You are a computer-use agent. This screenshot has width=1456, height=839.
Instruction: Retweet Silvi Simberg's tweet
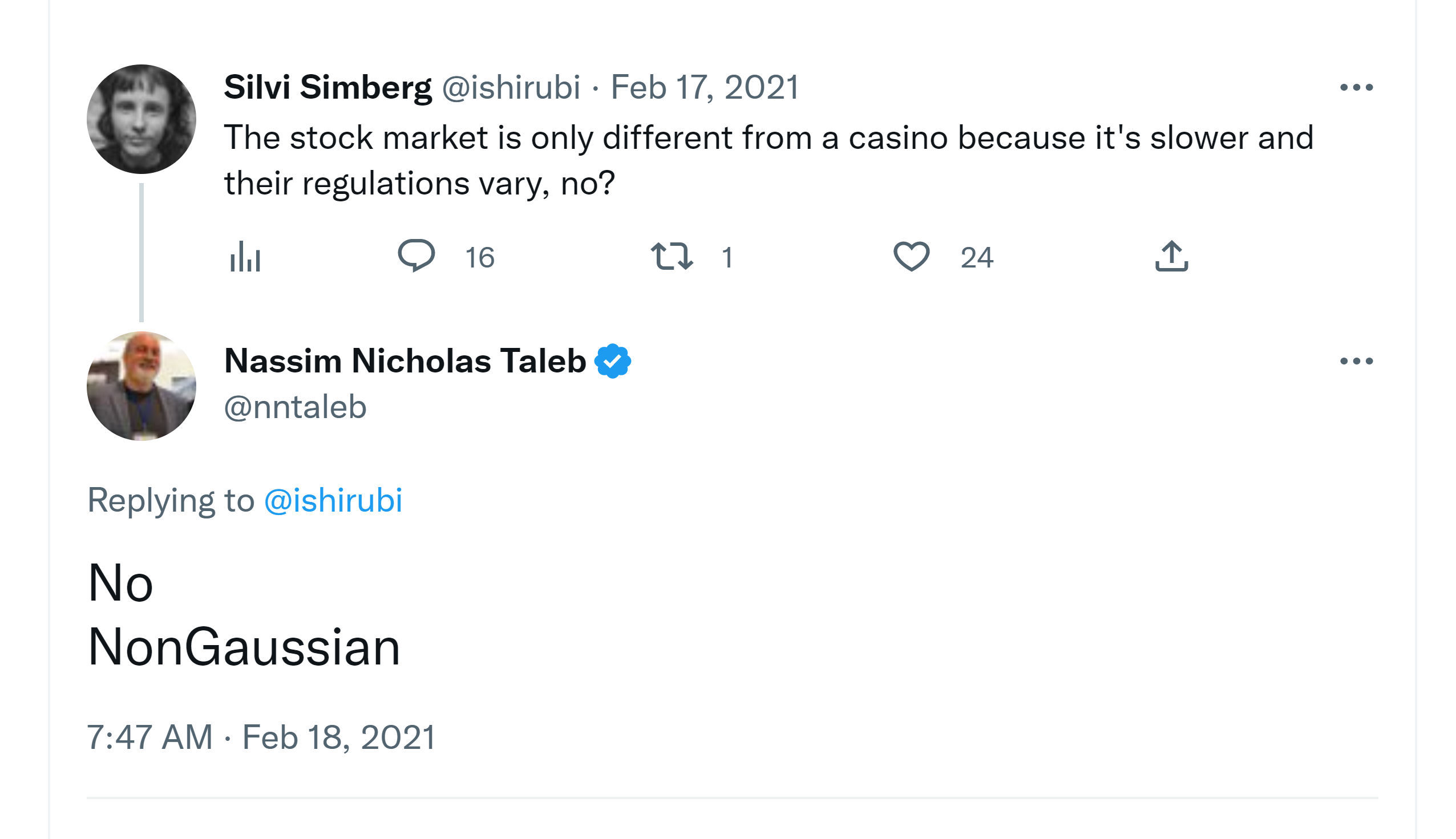coord(672,257)
